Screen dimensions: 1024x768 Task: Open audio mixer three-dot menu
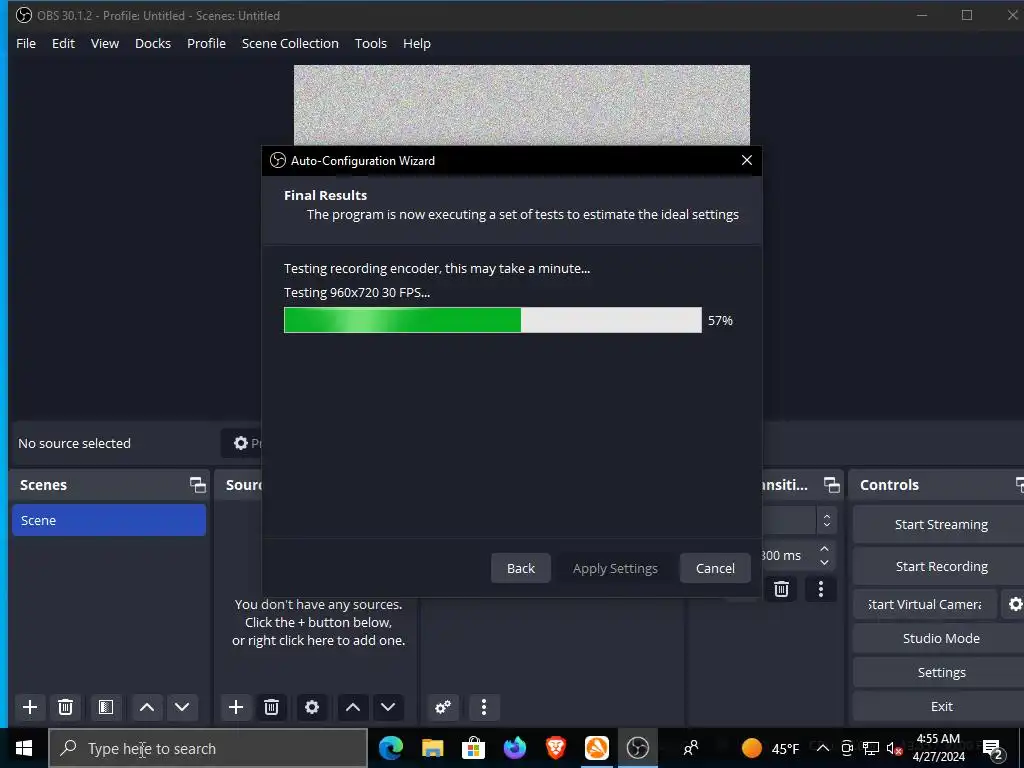(483, 707)
